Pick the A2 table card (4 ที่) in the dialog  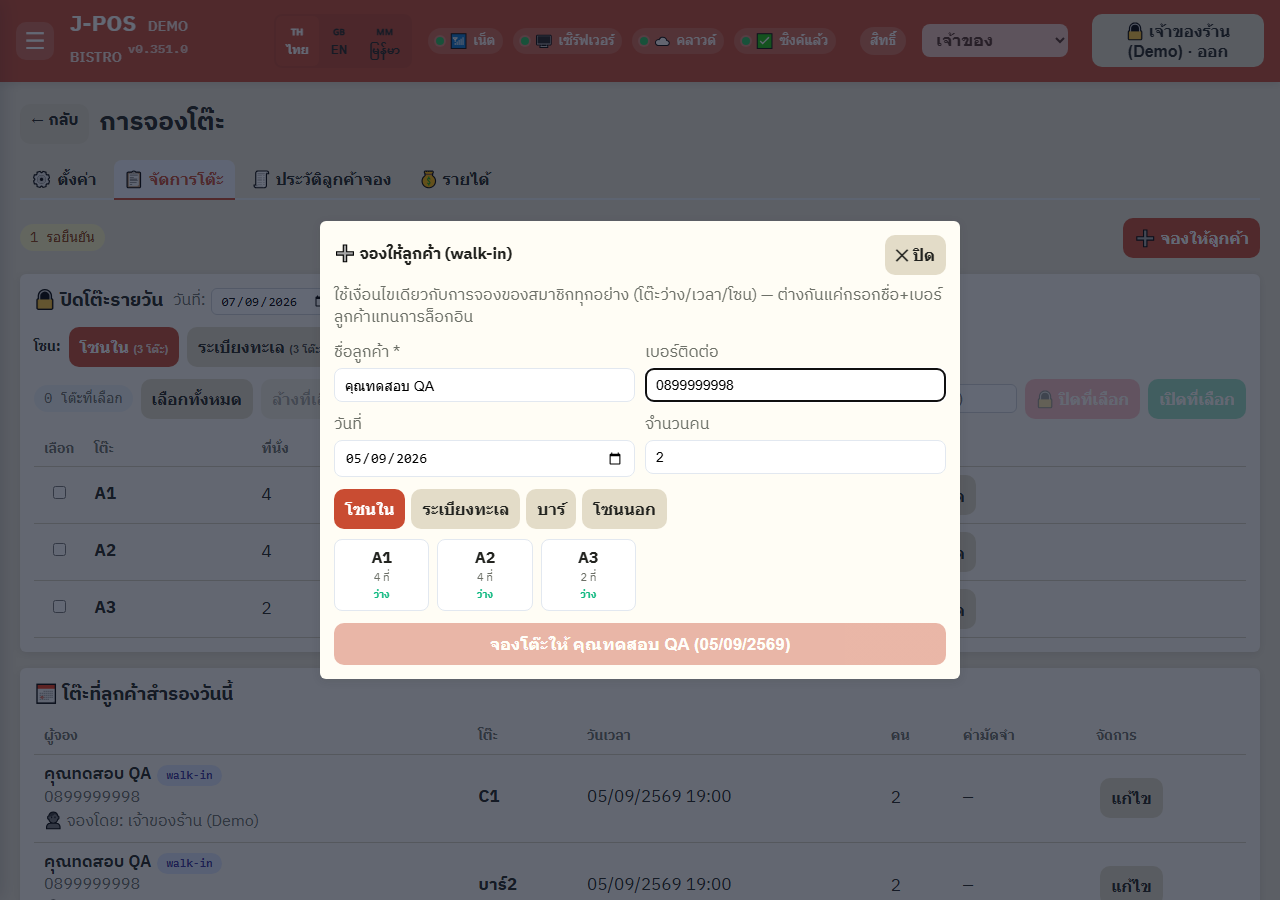(x=485, y=575)
